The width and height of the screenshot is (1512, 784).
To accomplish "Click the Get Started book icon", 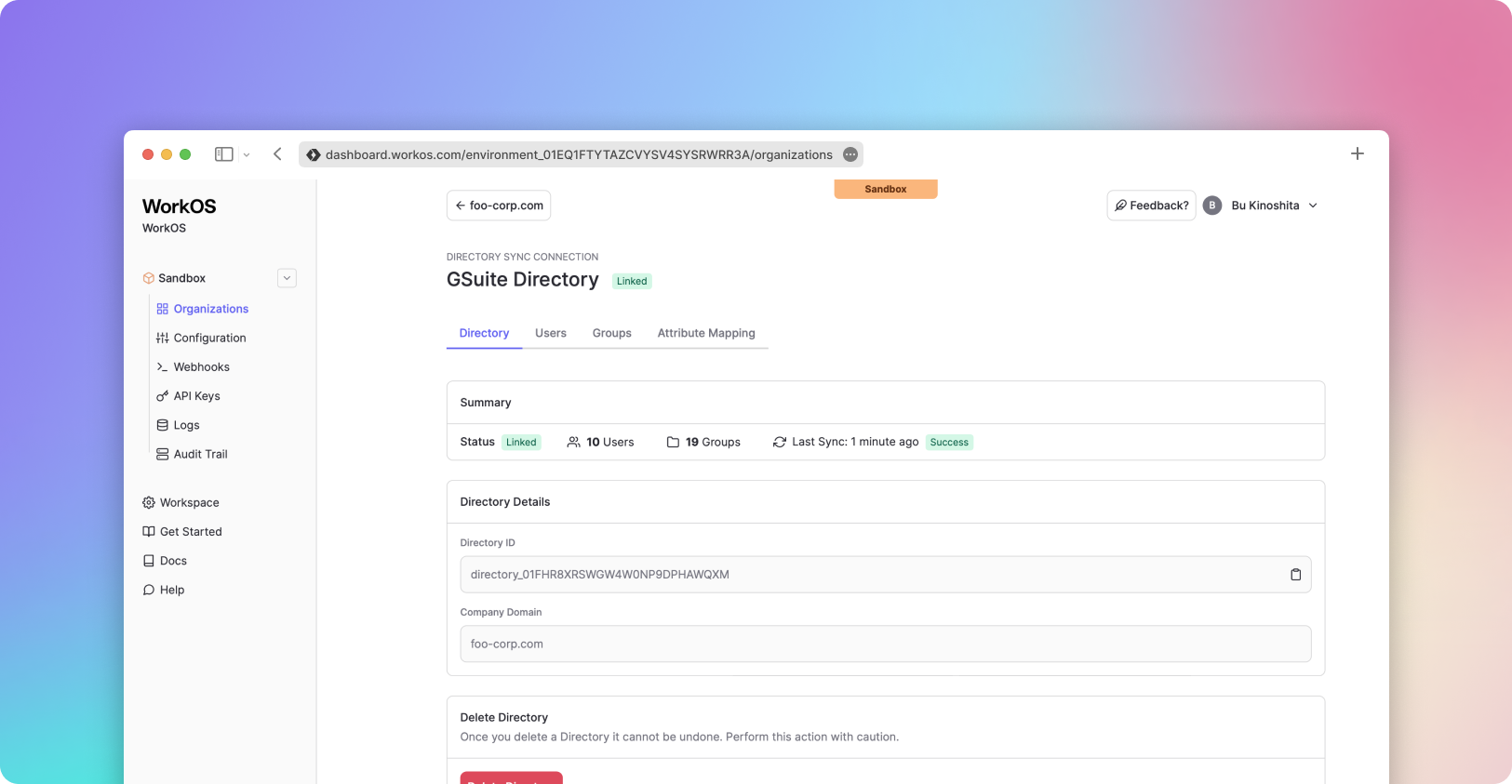I will (x=148, y=532).
